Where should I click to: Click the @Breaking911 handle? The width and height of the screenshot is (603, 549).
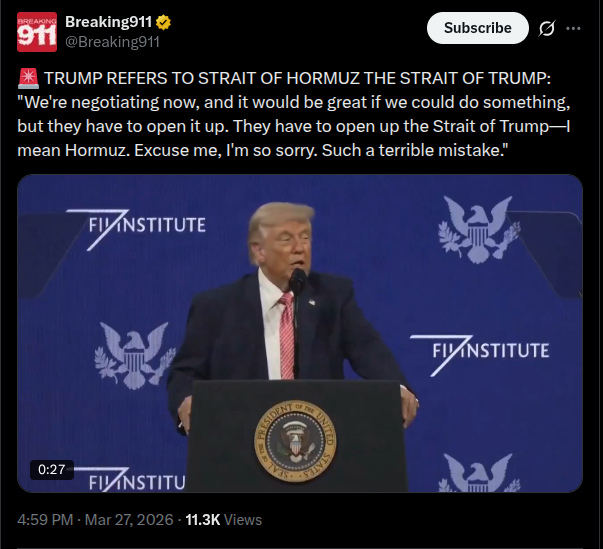[x=112, y=42]
